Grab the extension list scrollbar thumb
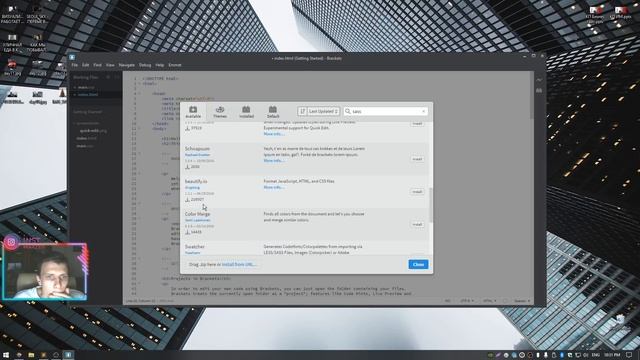 click(x=431, y=205)
